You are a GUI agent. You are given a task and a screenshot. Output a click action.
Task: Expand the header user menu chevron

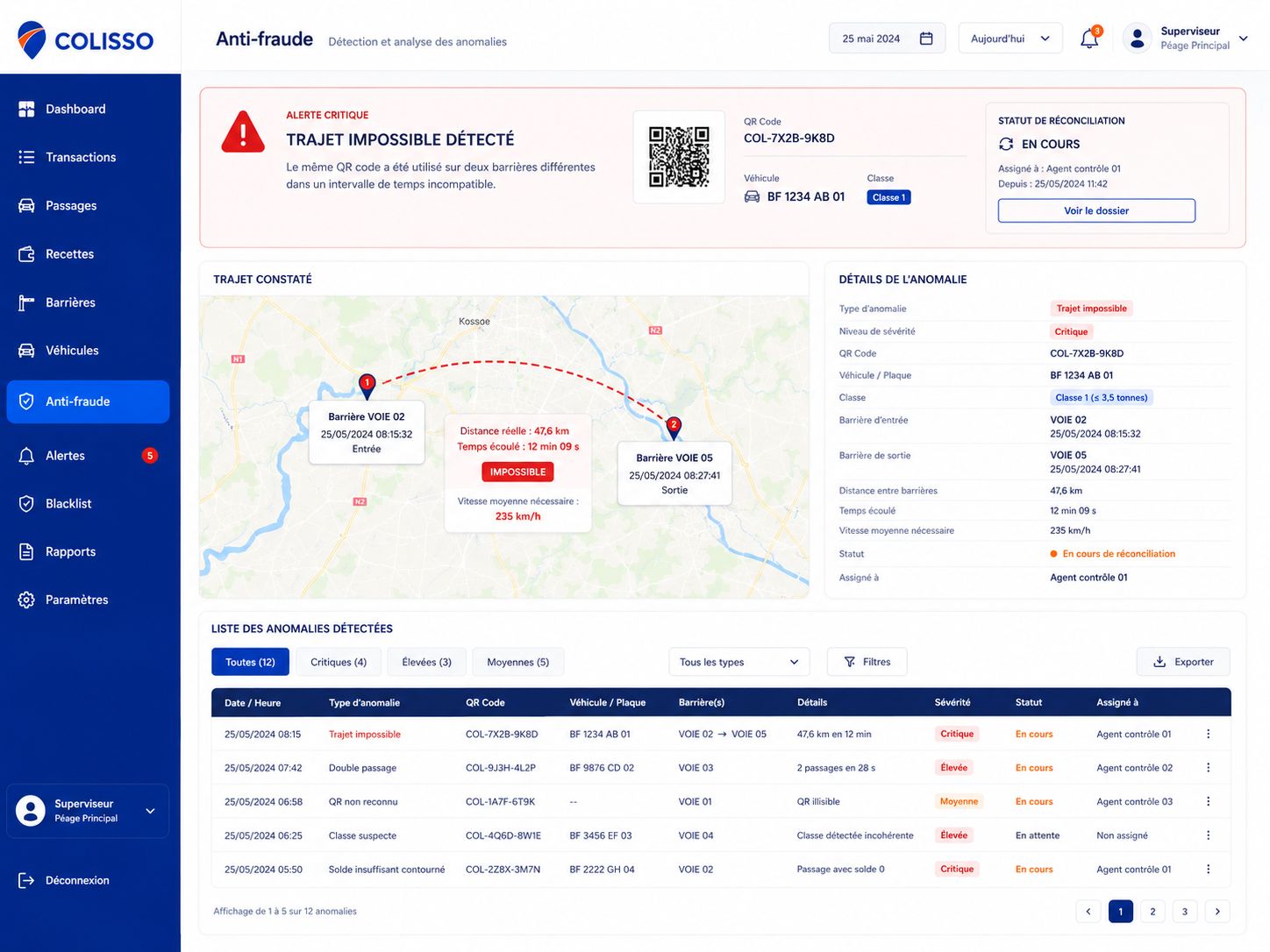pyautogui.click(x=1243, y=39)
